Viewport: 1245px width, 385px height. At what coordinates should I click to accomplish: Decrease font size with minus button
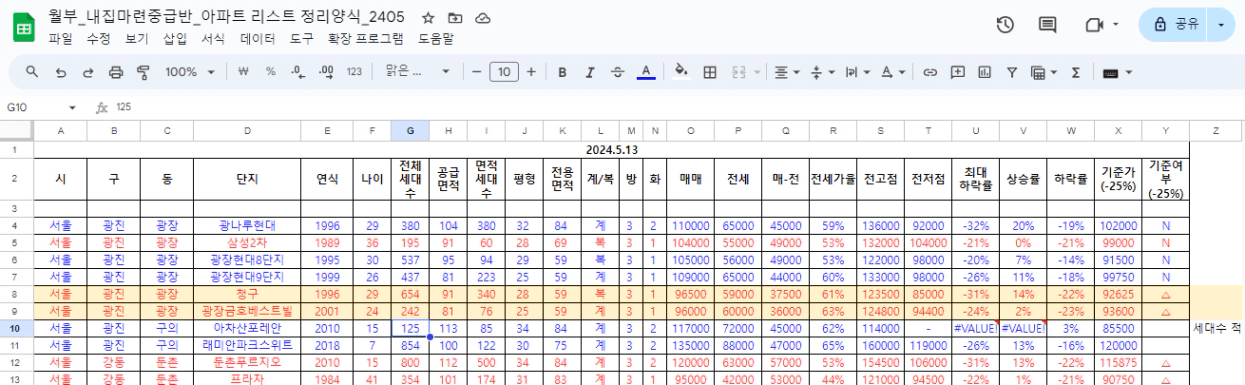point(477,72)
